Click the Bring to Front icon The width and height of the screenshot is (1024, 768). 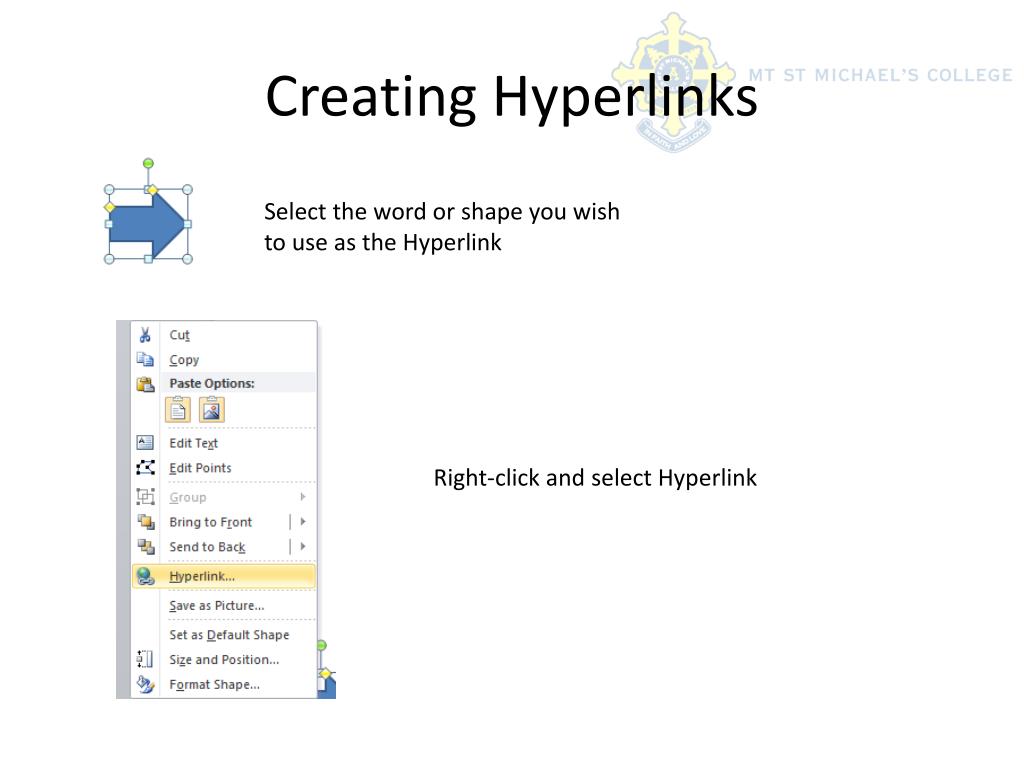(x=146, y=522)
